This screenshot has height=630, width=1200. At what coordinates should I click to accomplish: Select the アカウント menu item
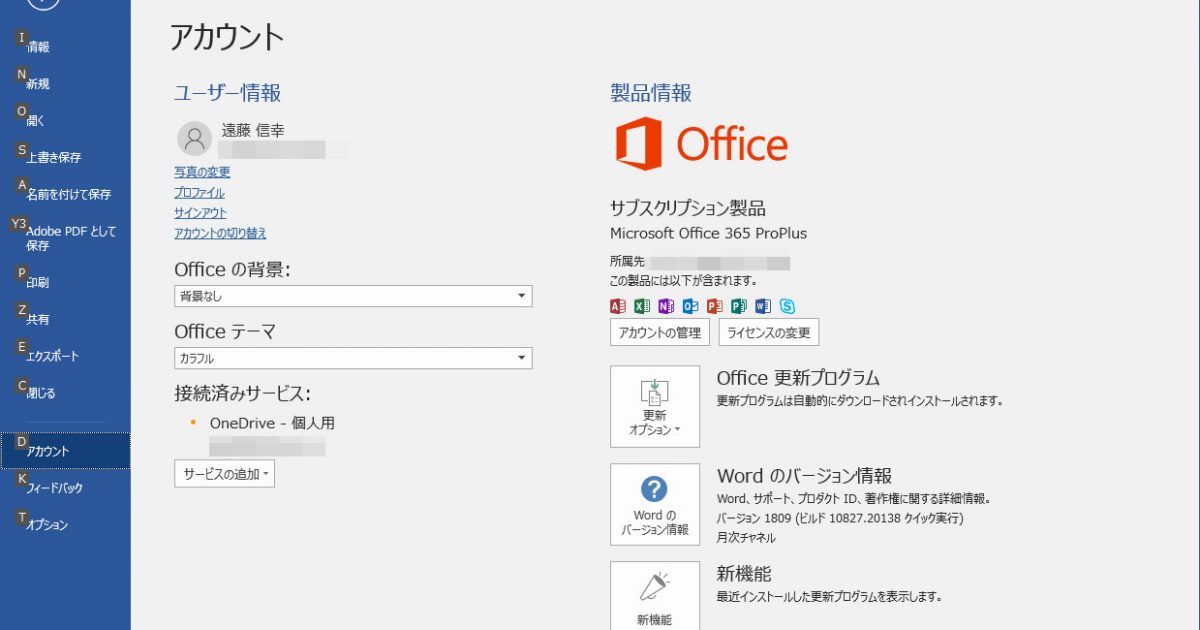(65, 451)
